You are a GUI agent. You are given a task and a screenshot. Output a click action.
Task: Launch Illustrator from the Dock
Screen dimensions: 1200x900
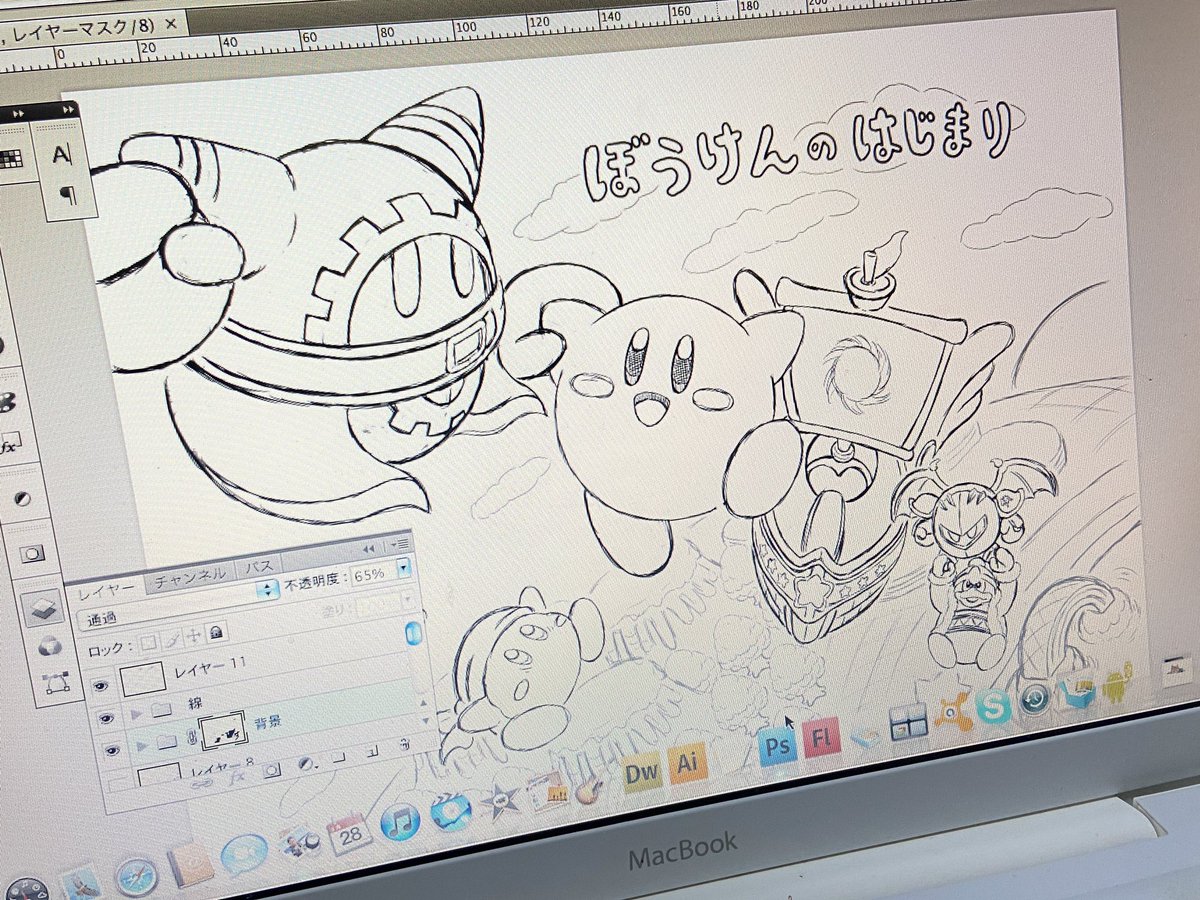tap(688, 763)
